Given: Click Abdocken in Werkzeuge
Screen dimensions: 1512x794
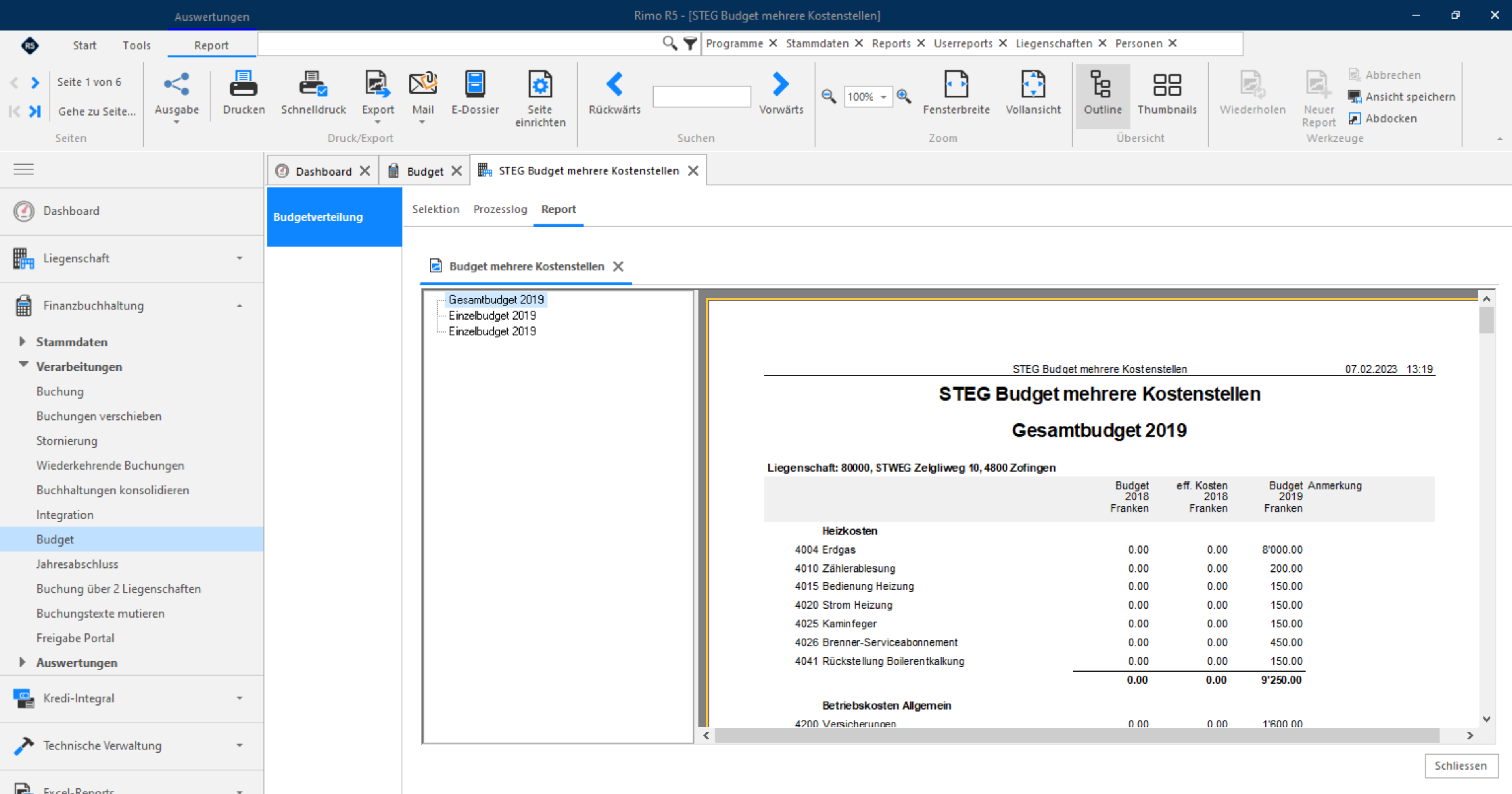Looking at the screenshot, I should click(x=1383, y=118).
